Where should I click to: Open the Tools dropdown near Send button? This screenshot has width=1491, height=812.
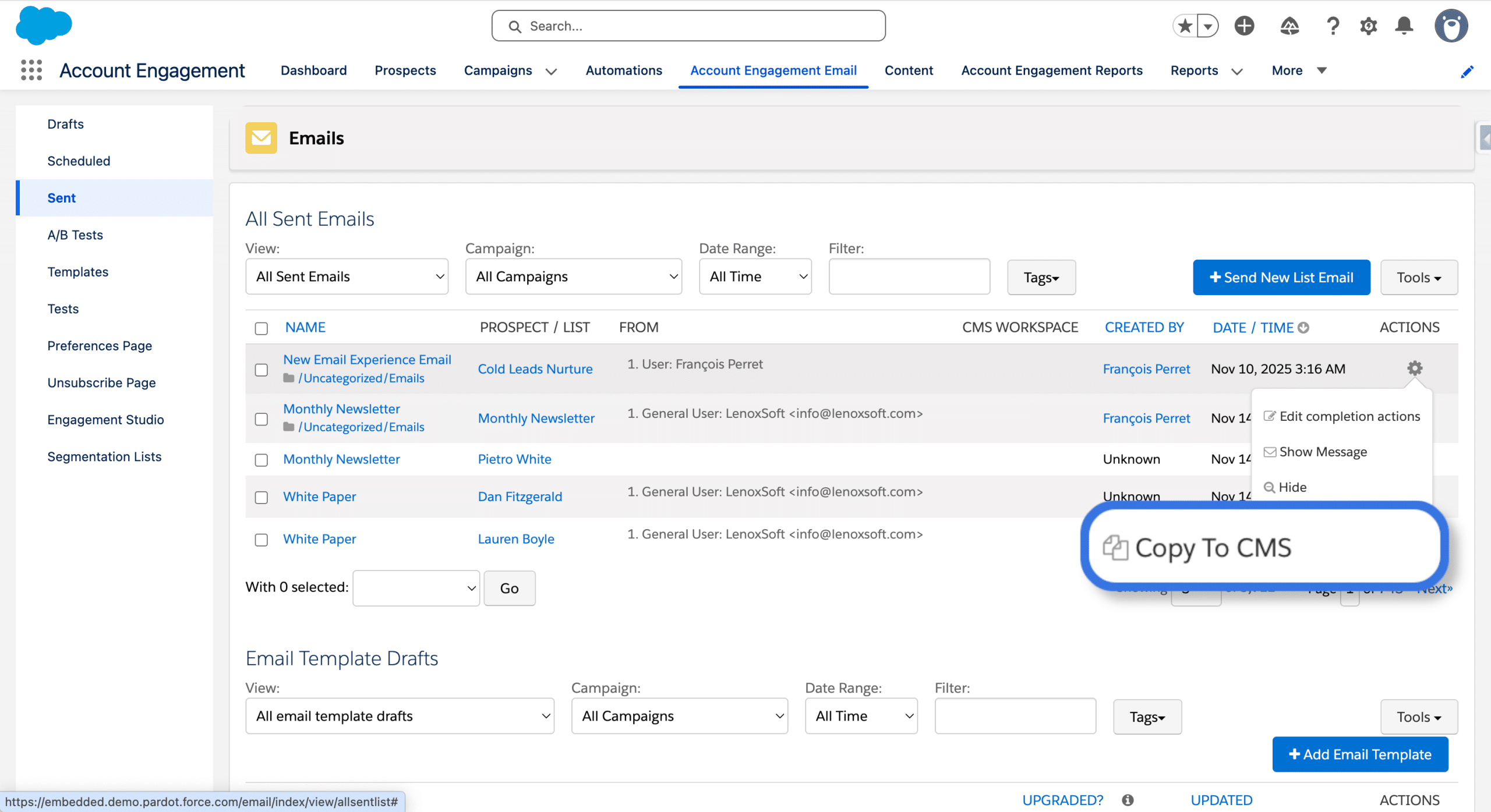[1419, 278]
